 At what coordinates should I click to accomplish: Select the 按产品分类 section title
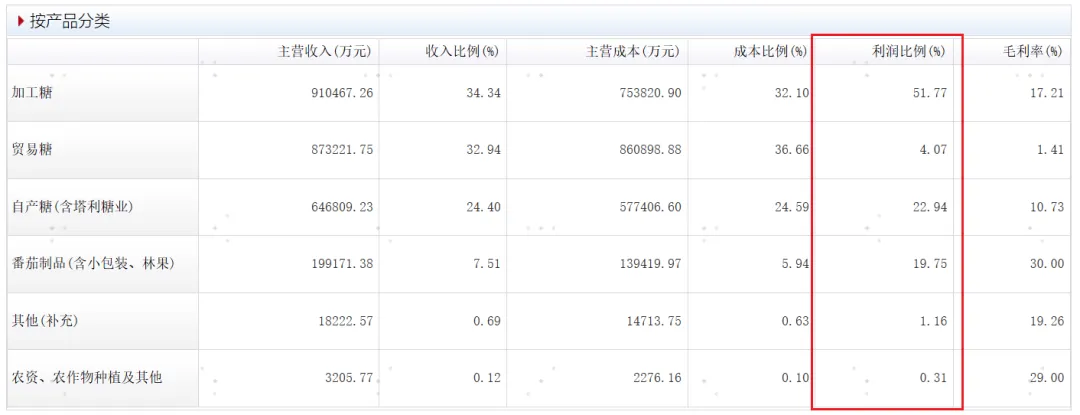(x=70, y=22)
